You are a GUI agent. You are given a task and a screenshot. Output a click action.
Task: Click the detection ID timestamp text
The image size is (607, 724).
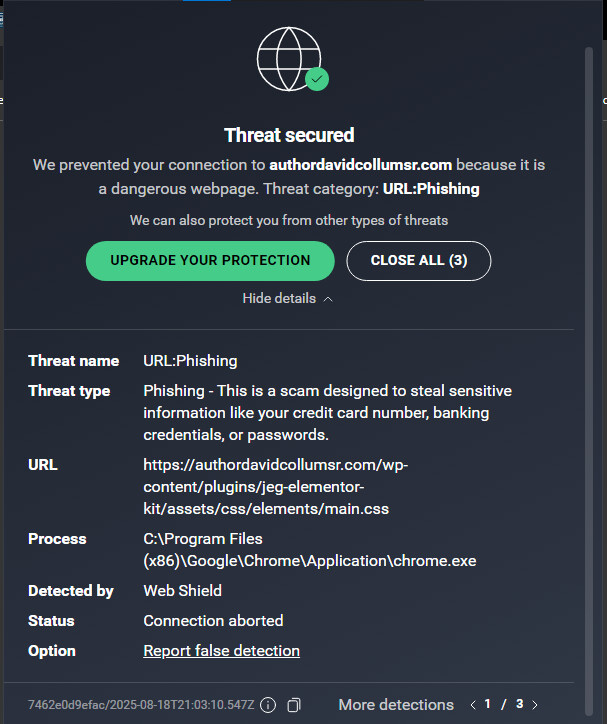click(141, 705)
